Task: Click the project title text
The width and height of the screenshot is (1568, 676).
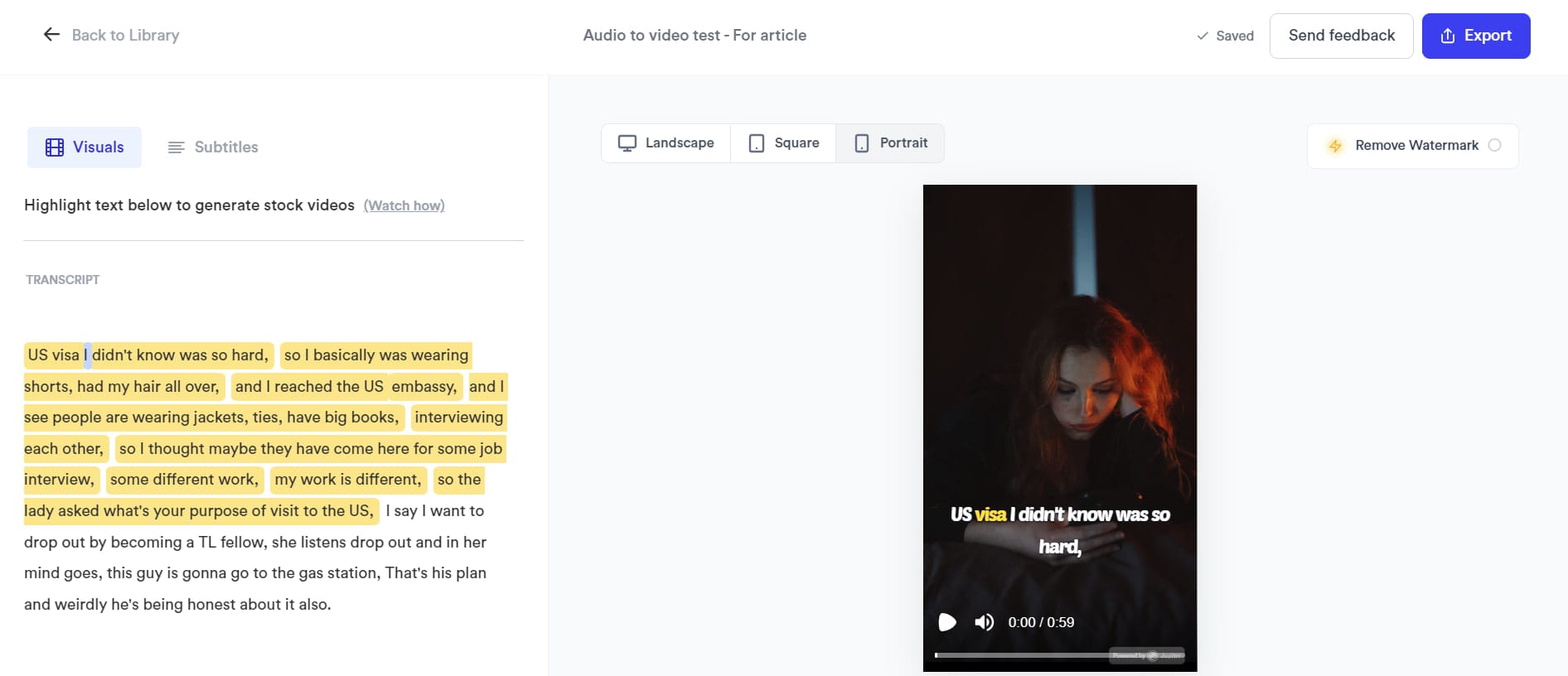Action: point(694,35)
